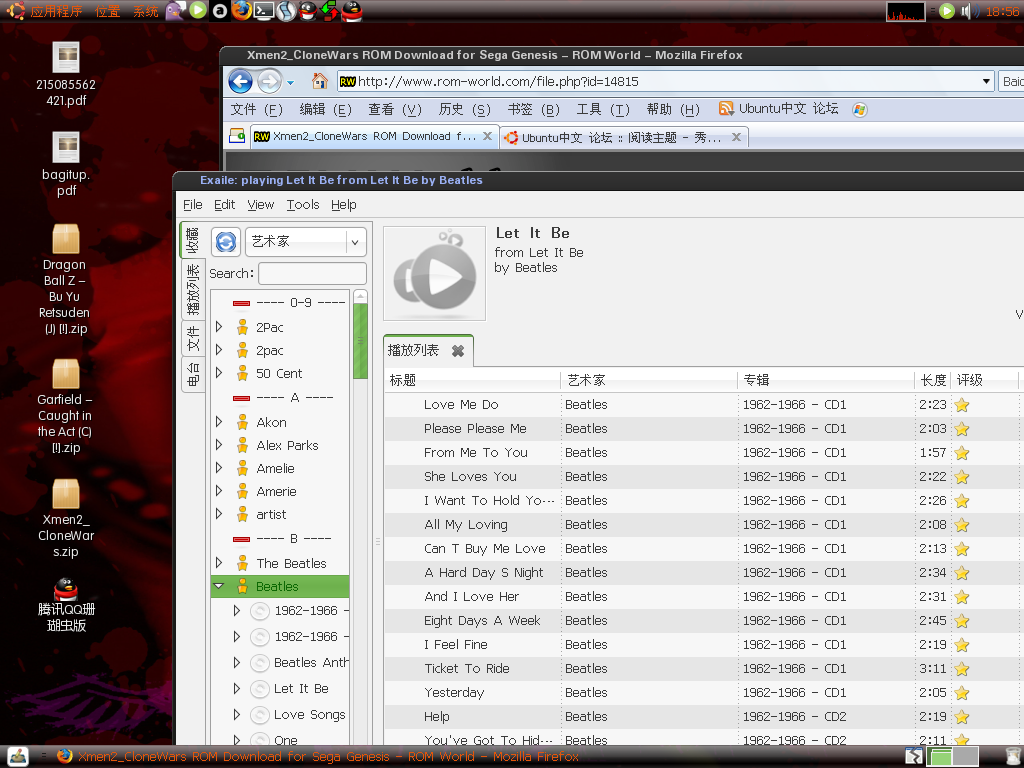Launch the 腾讯QQ desktop shortcut
The image size is (1024, 768).
point(66,605)
